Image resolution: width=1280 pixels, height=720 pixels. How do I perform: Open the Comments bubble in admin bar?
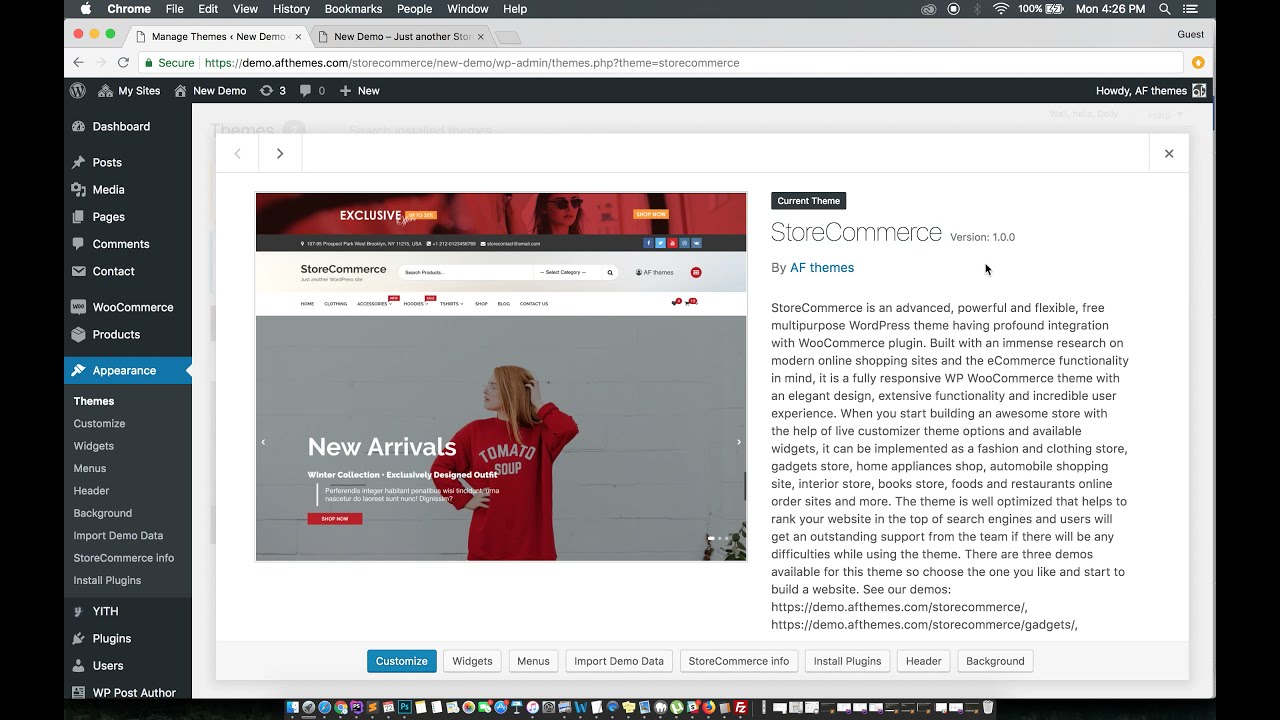click(x=313, y=90)
